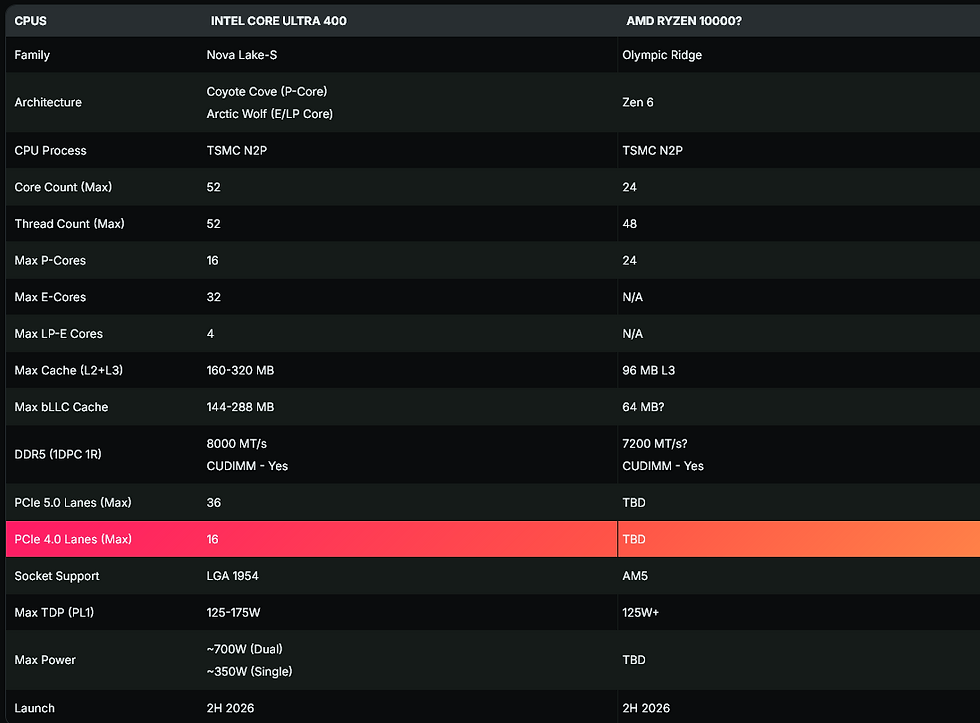
Task: Select the Thread Count value 48
Action: point(630,224)
